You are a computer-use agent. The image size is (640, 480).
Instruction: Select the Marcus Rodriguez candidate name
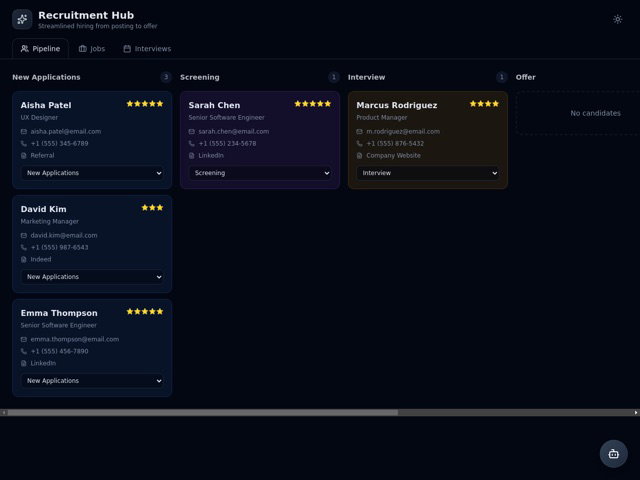pyautogui.click(x=397, y=105)
